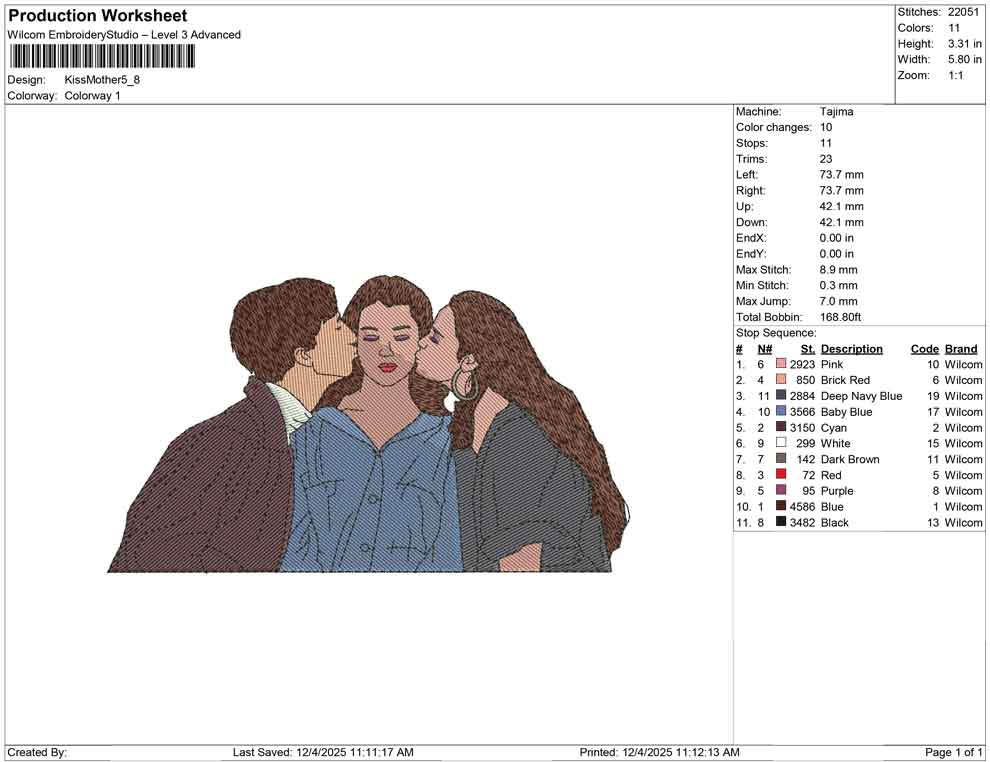Click the Brand column header
This screenshot has height=762, width=990.
(960, 349)
